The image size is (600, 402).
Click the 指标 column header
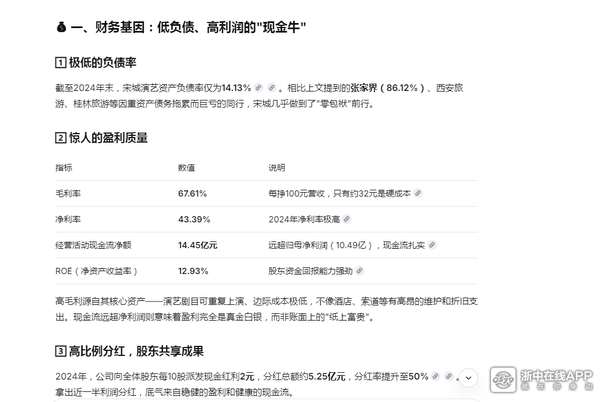click(63, 167)
